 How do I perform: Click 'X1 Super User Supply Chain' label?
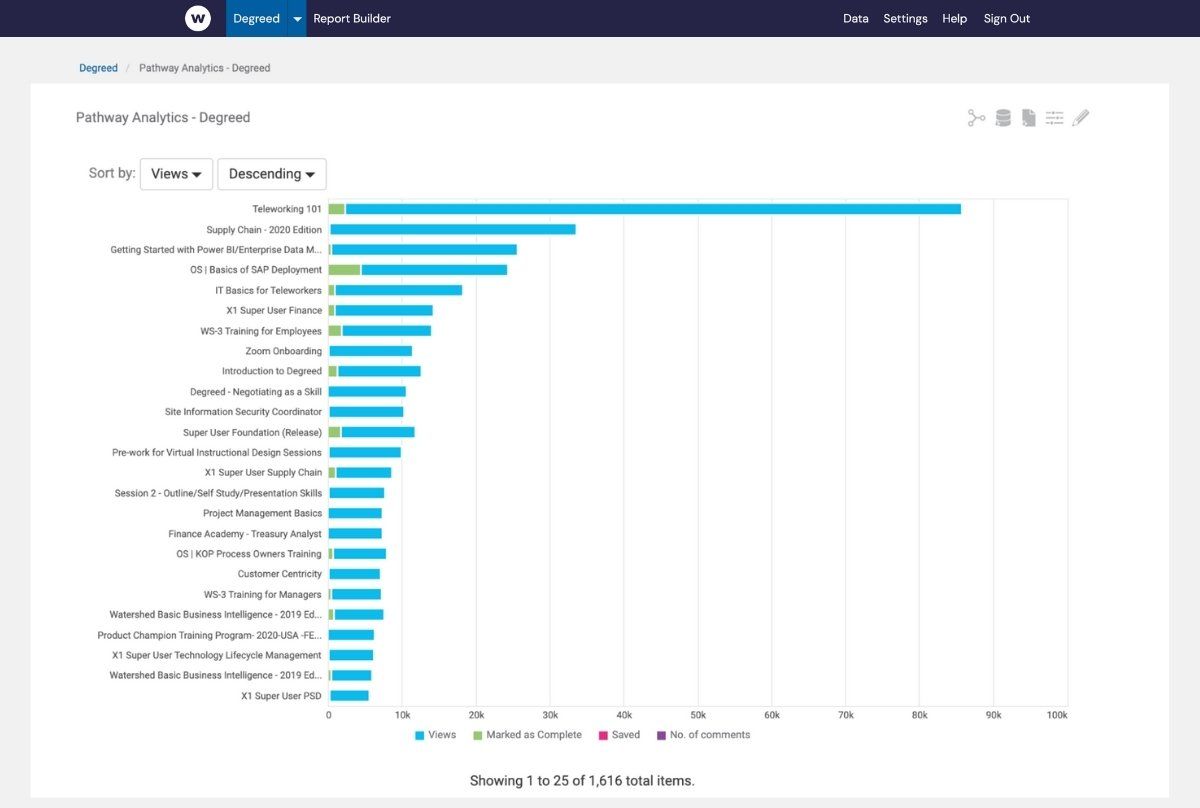coord(264,473)
